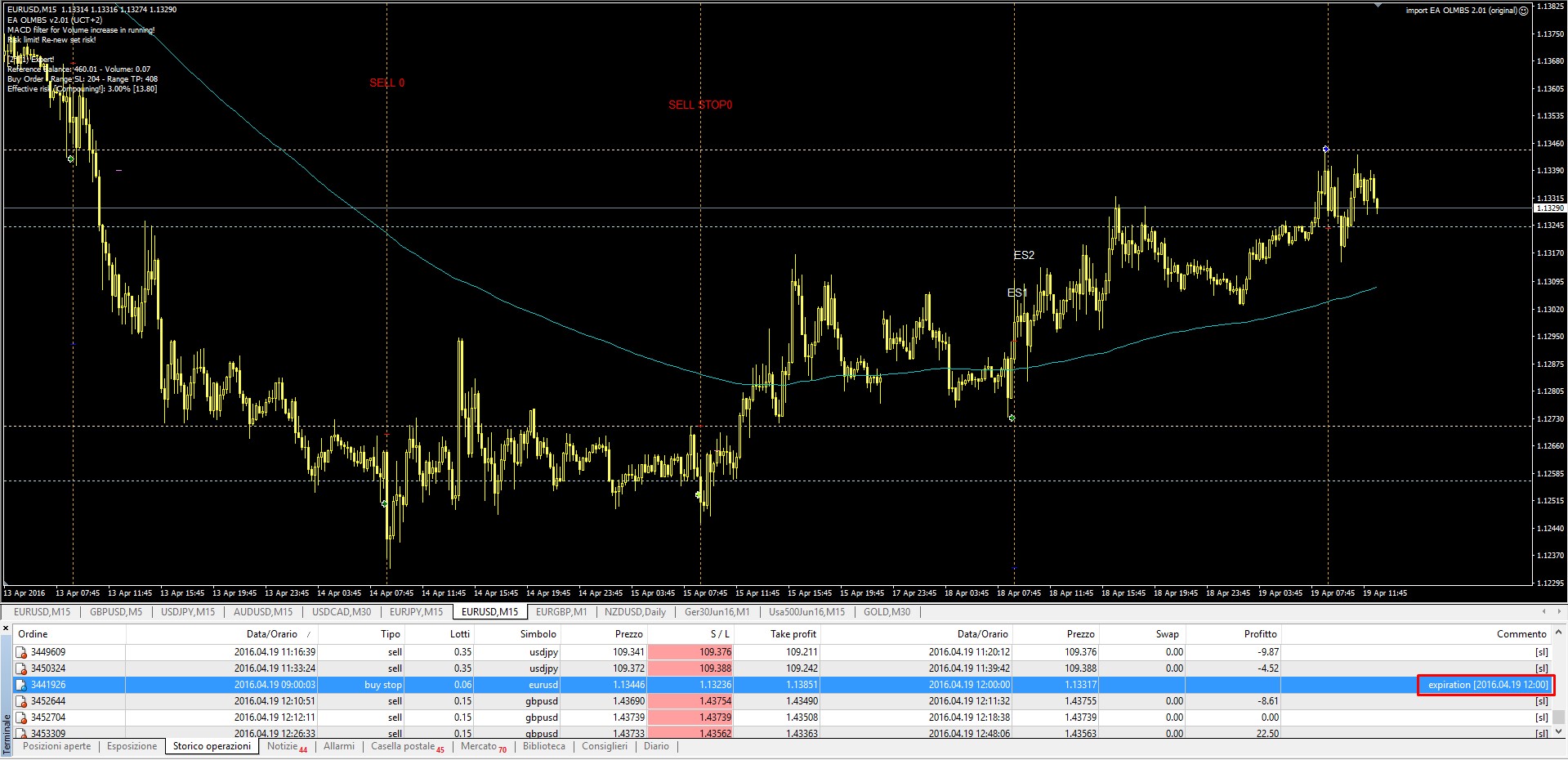Switch to the EURJPY,M15 chart tab

click(416, 612)
